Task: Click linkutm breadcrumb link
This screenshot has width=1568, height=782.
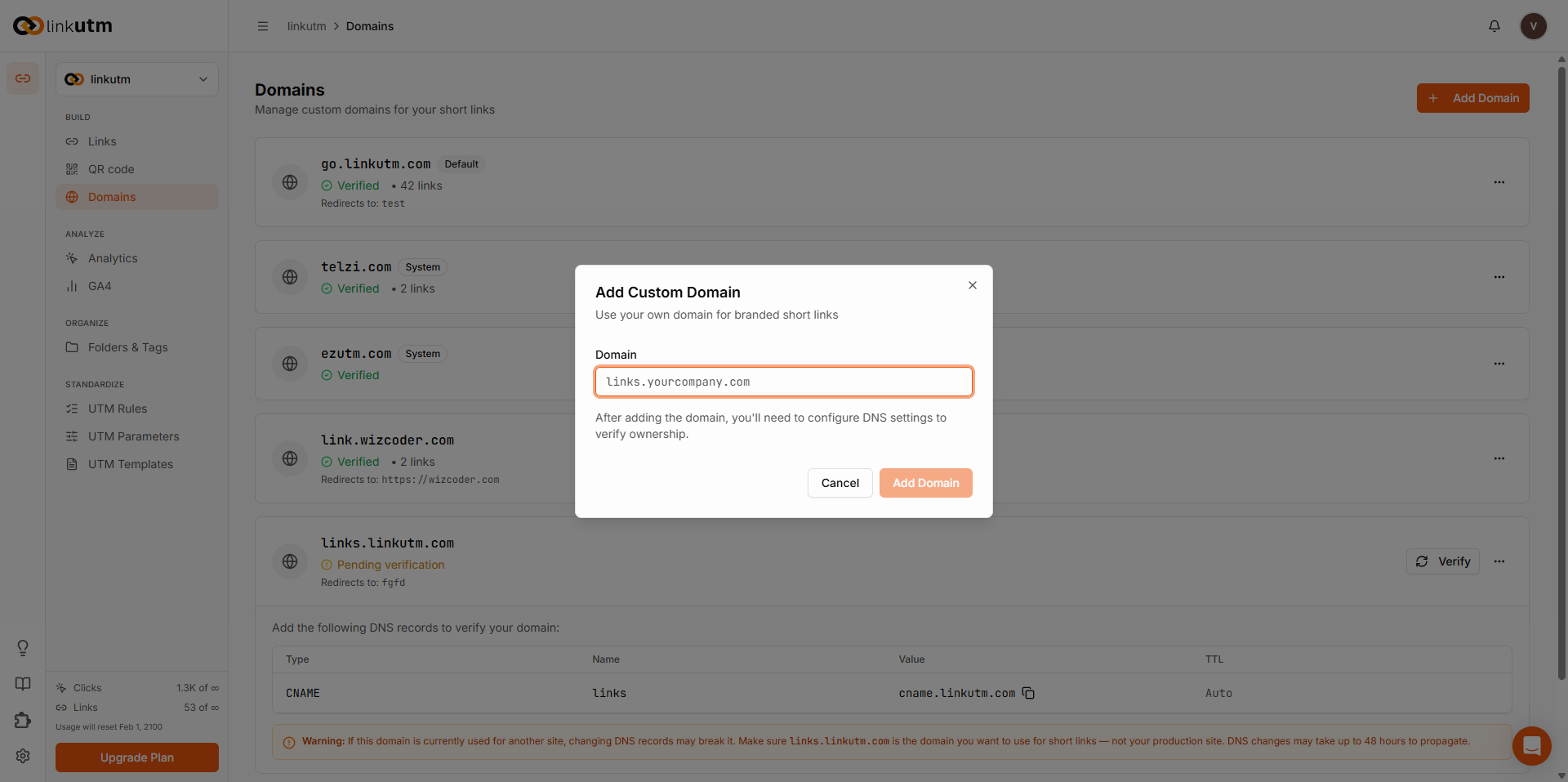Action: point(306,26)
